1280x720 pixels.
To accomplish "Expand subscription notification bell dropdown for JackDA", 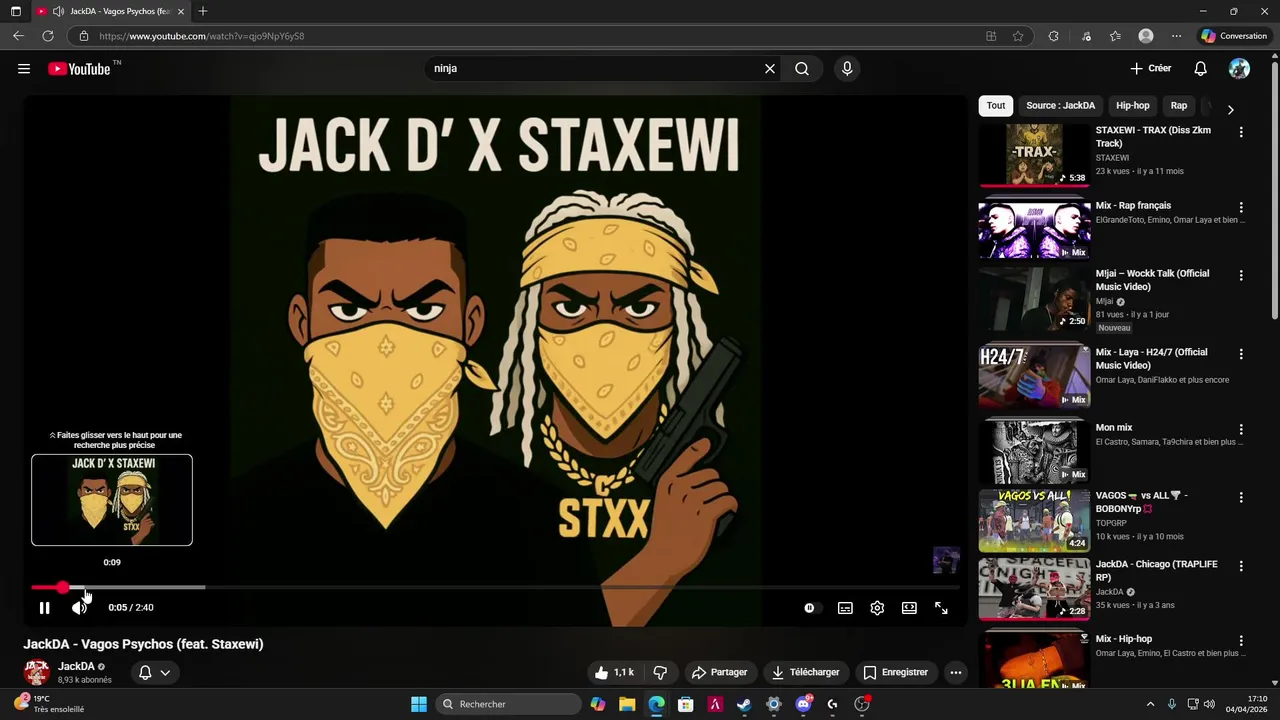I will click(154, 673).
